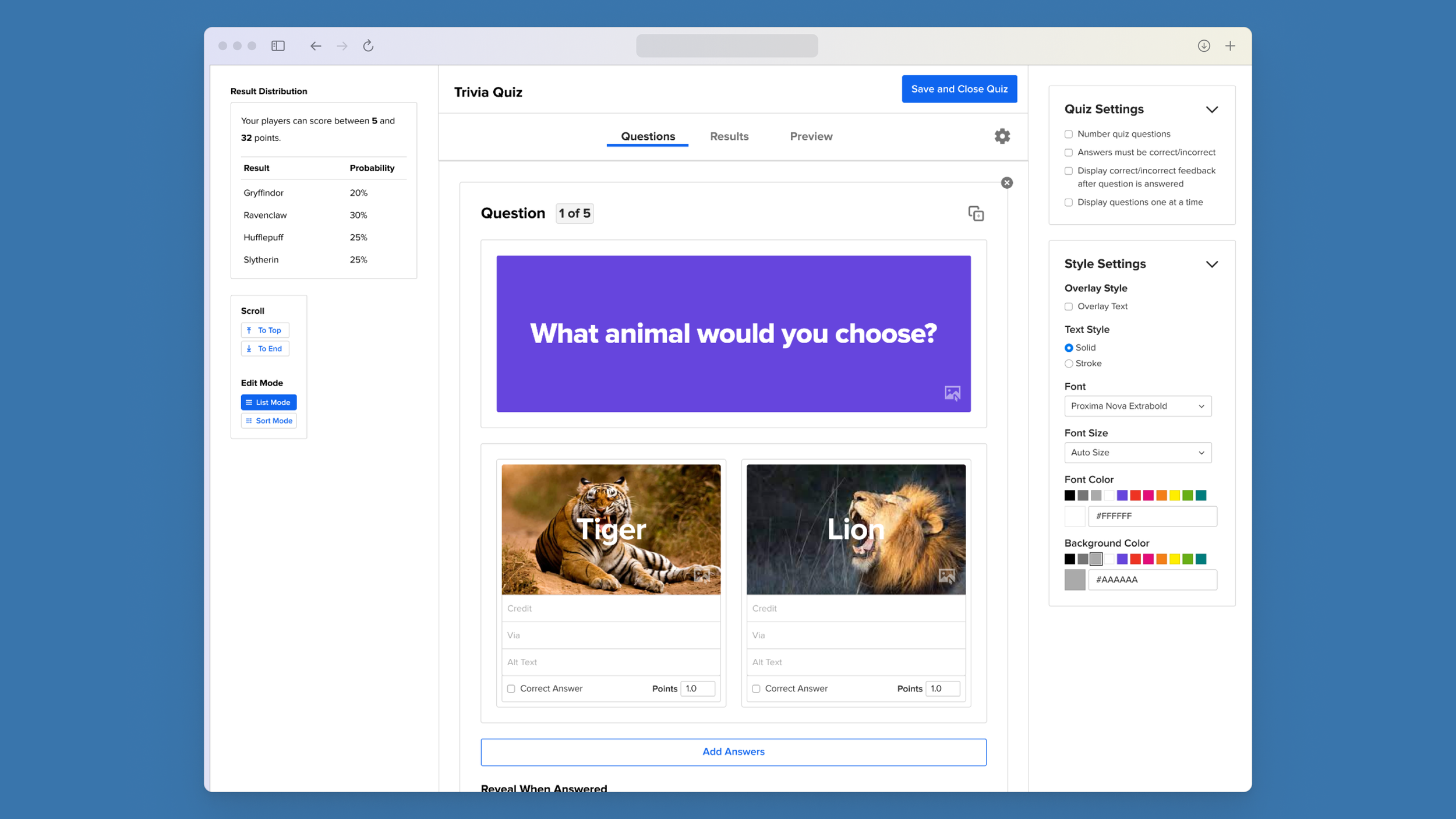1456x819 pixels.
Task: Open Font dropdown Proxima Nova Extrabold
Action: coord(1137,406)
